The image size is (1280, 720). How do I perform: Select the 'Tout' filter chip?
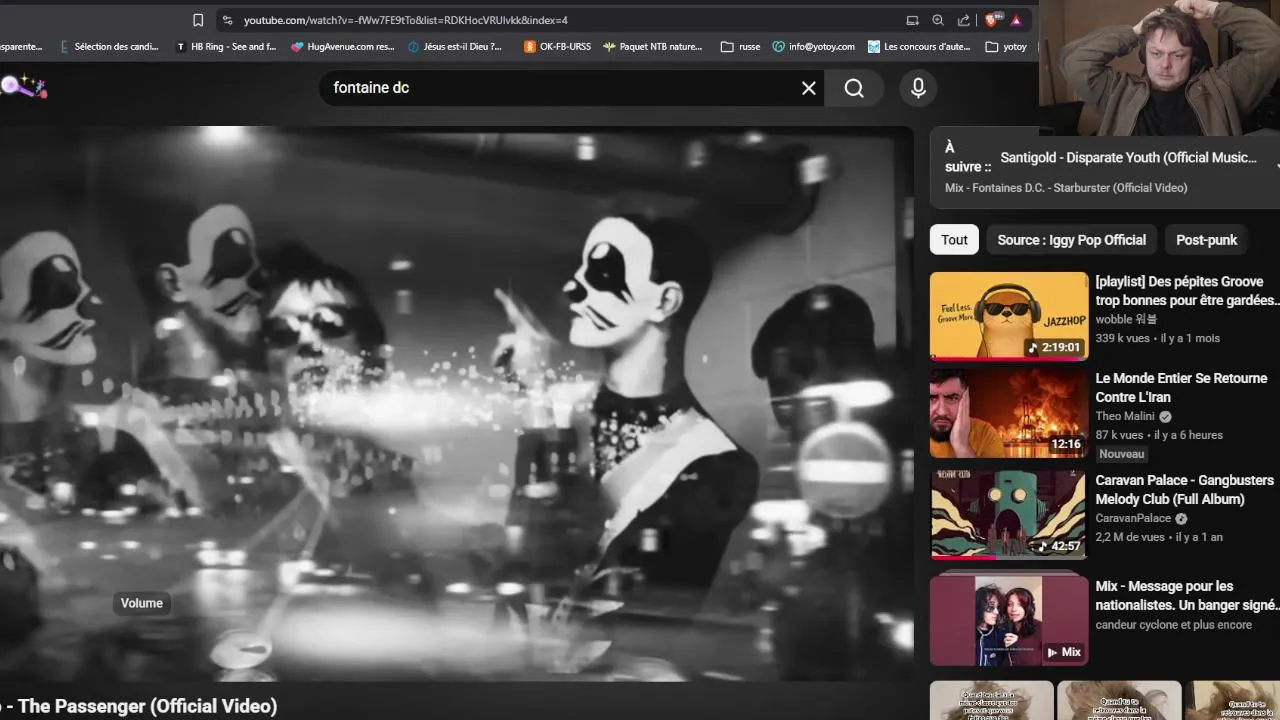point(954,240)
